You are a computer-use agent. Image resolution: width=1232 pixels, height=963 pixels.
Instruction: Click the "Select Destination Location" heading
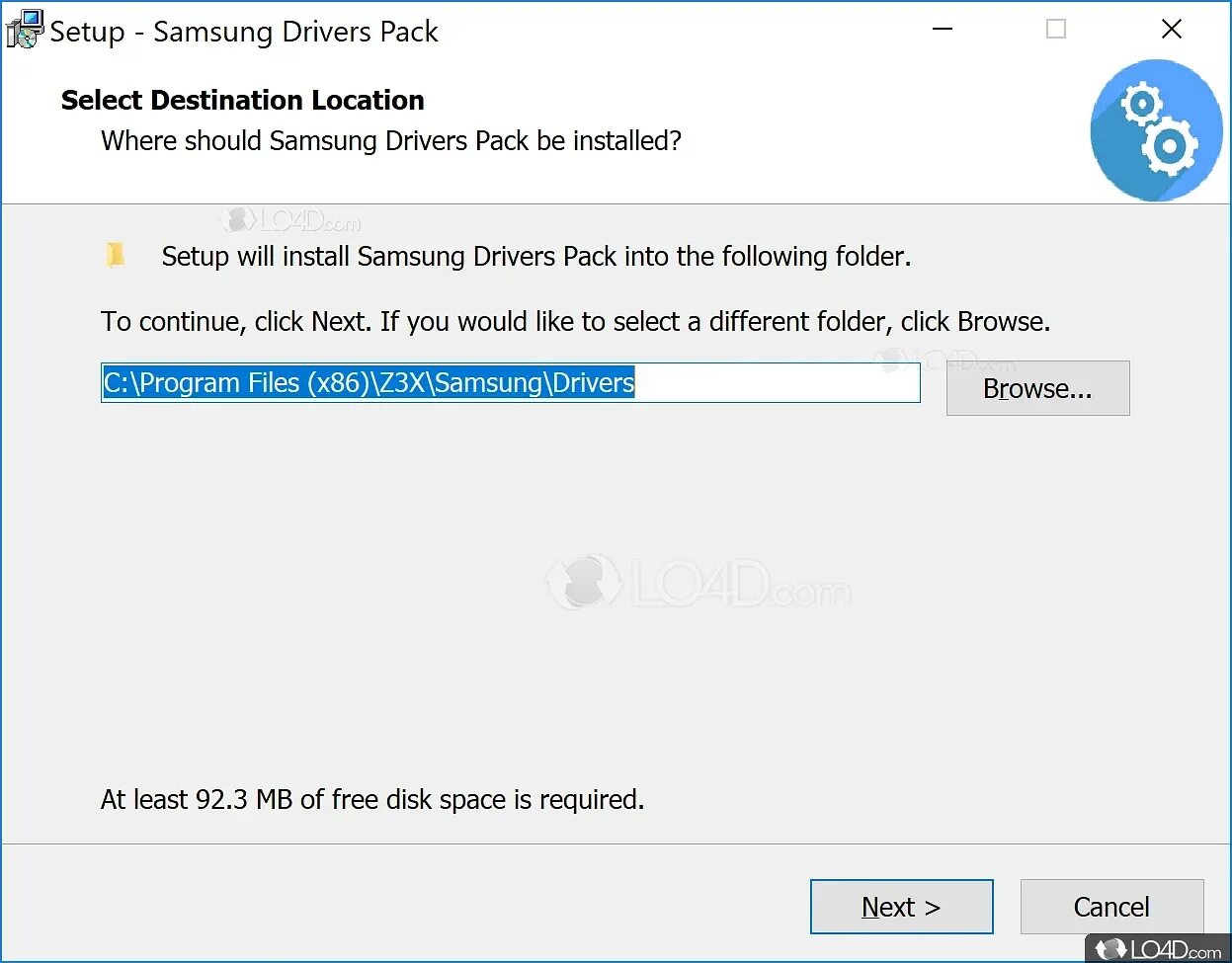coord(243,100)
